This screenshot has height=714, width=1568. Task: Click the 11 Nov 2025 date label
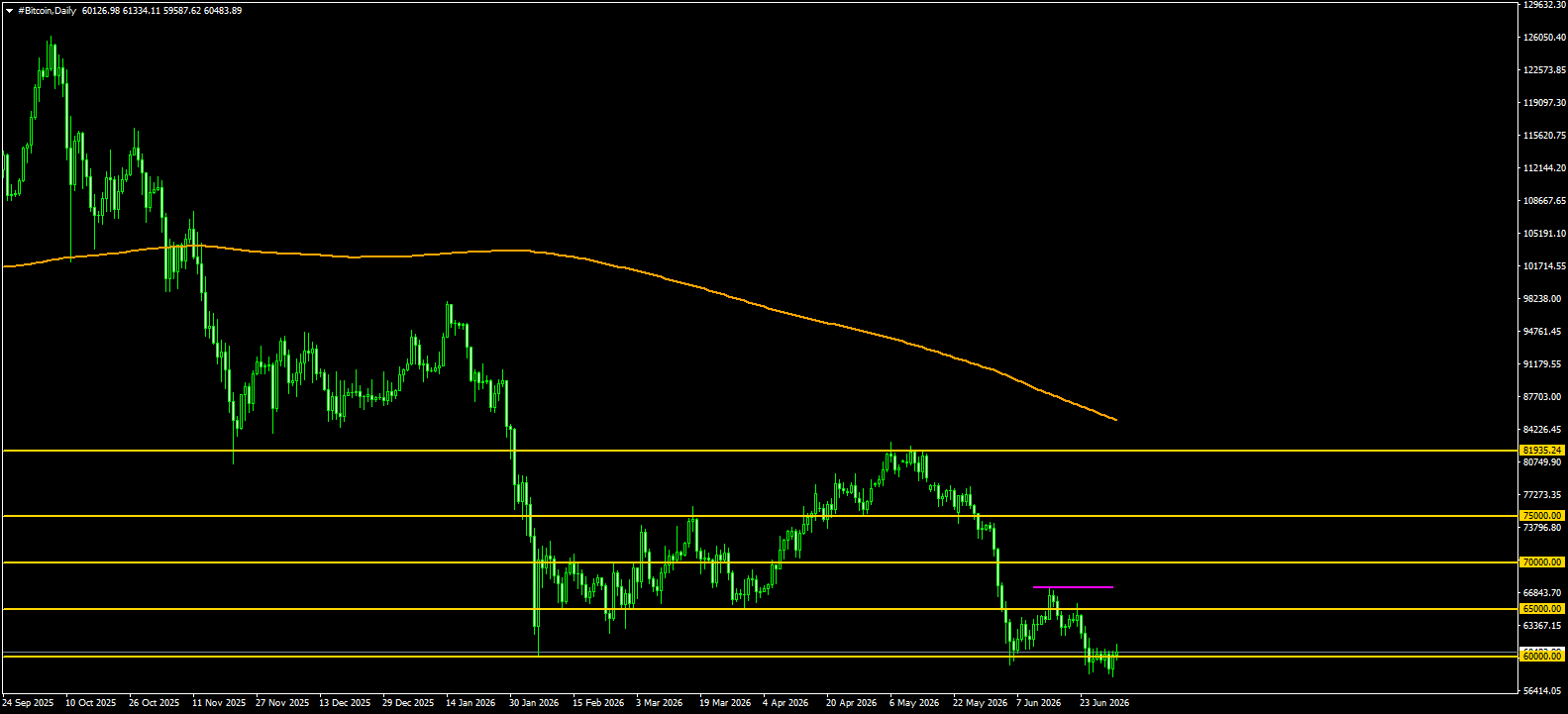(x=219, y=703)
